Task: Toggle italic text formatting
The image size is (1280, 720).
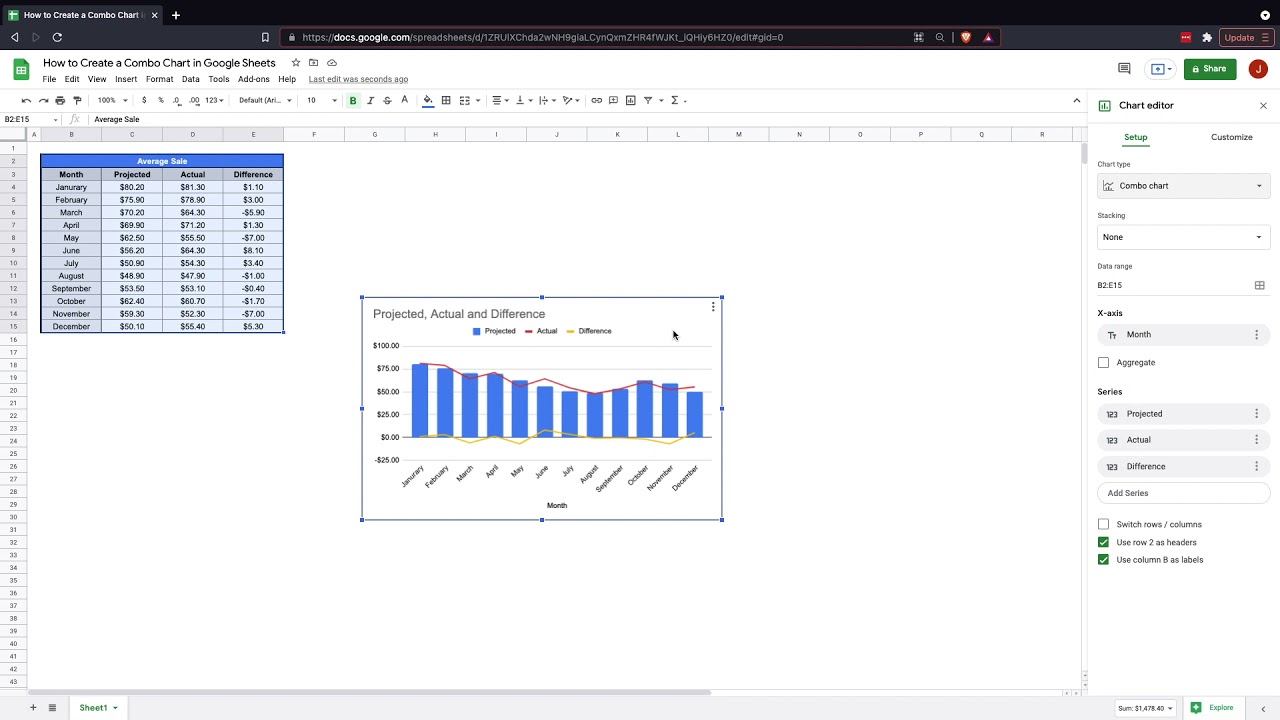Action: pyautogui.click(x=370, y=100)
